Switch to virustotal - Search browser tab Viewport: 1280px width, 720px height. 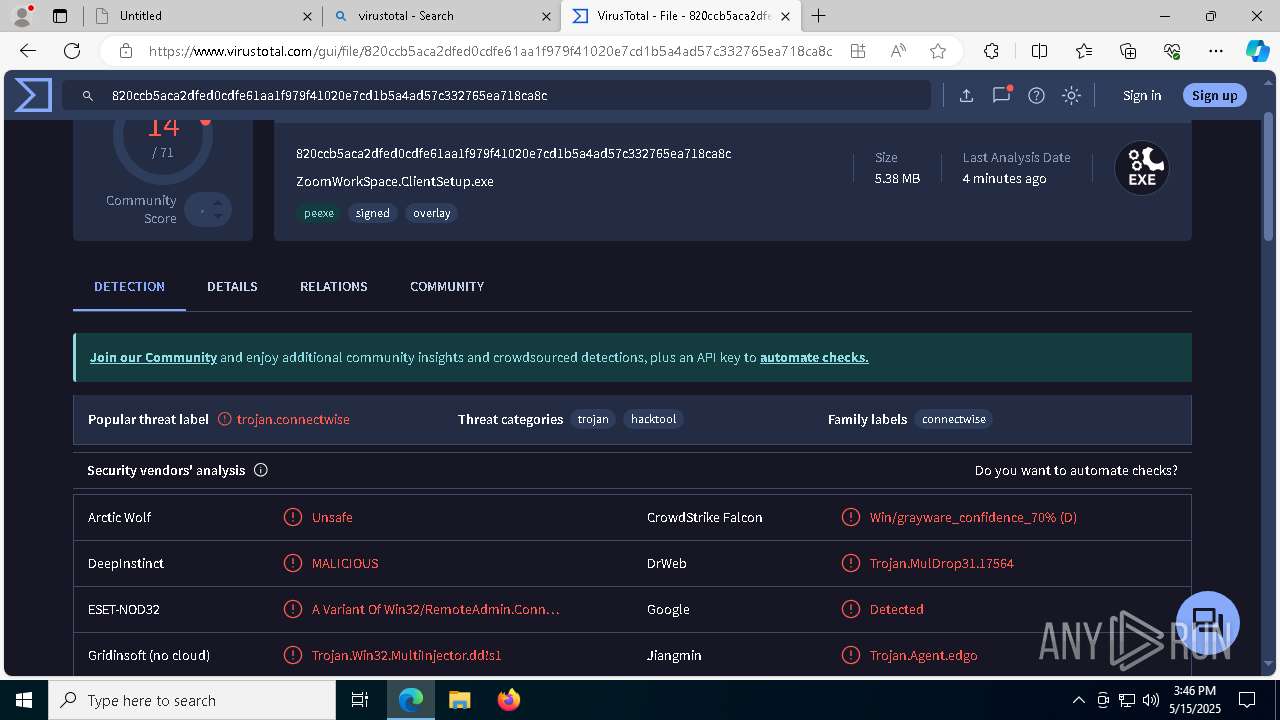tap(440, 16)
